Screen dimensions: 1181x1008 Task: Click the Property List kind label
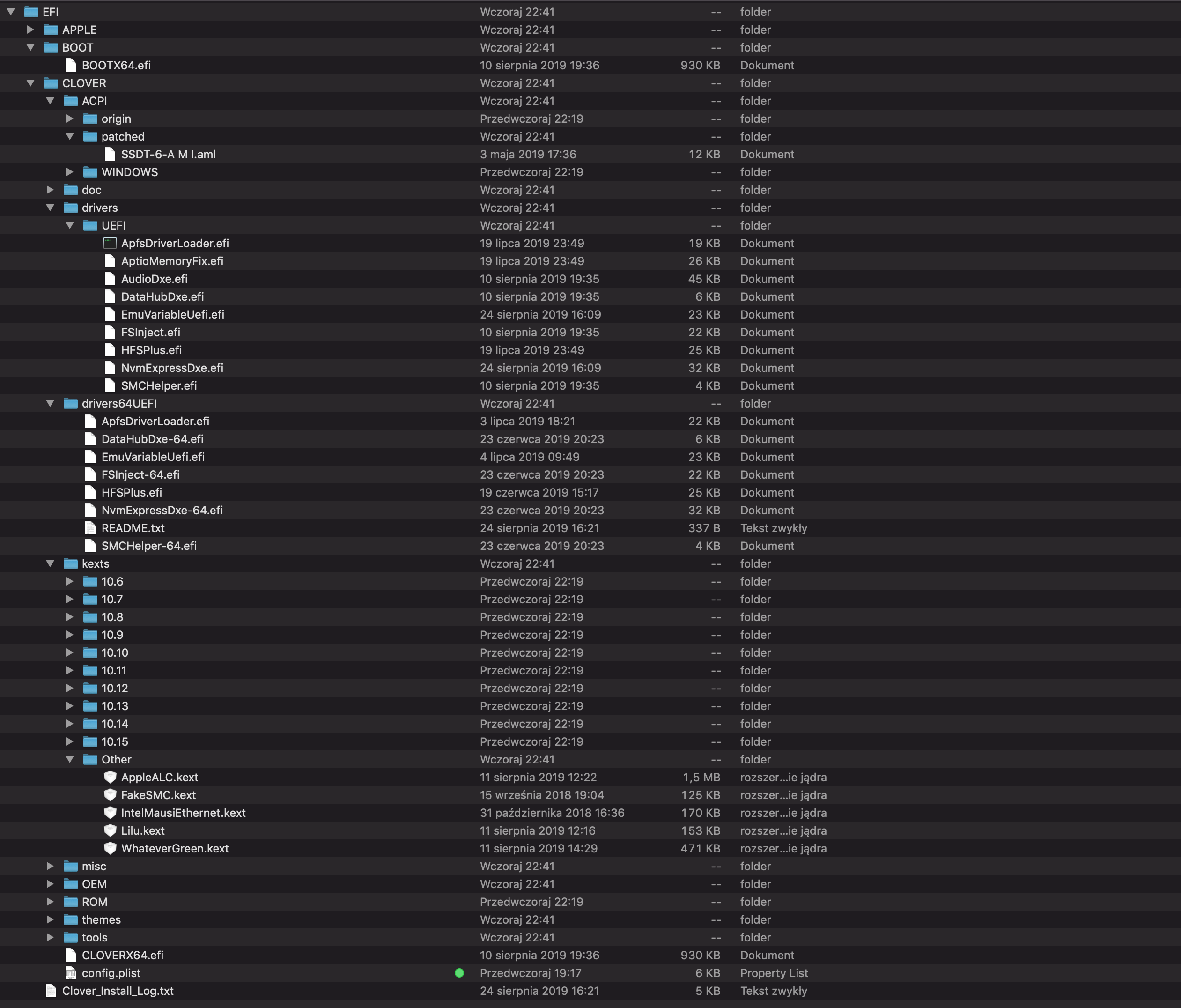point(774,973)
